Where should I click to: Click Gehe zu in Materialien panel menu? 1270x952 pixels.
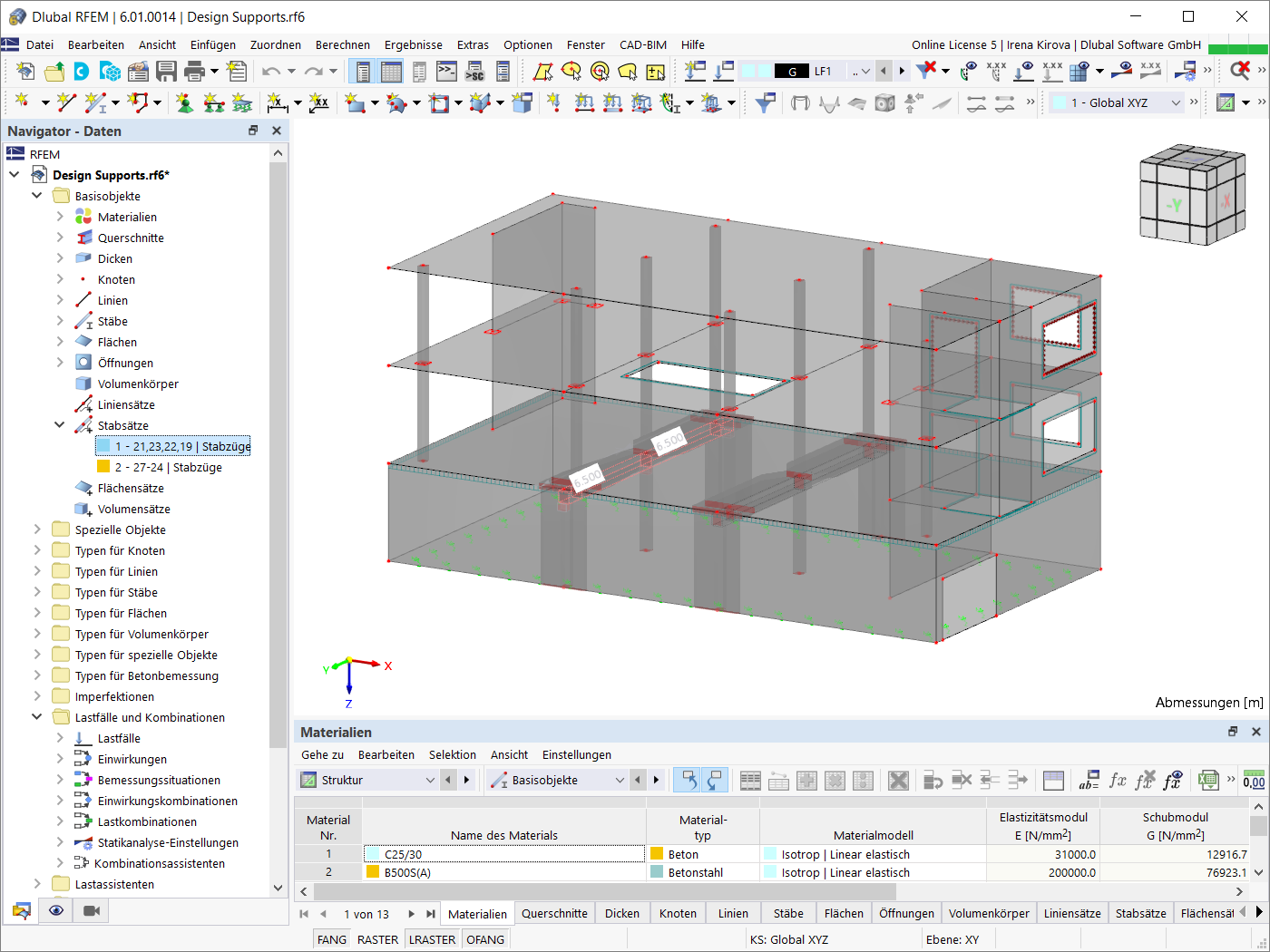[x=323, y=754]
